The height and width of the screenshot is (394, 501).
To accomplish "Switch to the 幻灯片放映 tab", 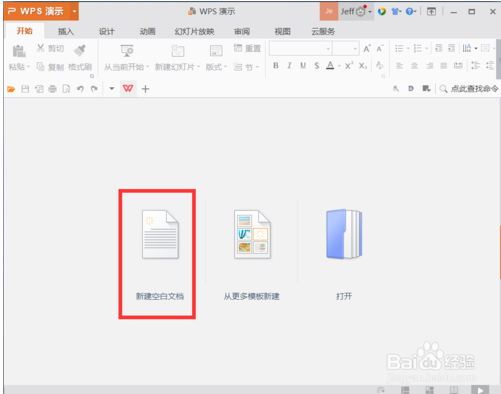I will coord(195,31).
